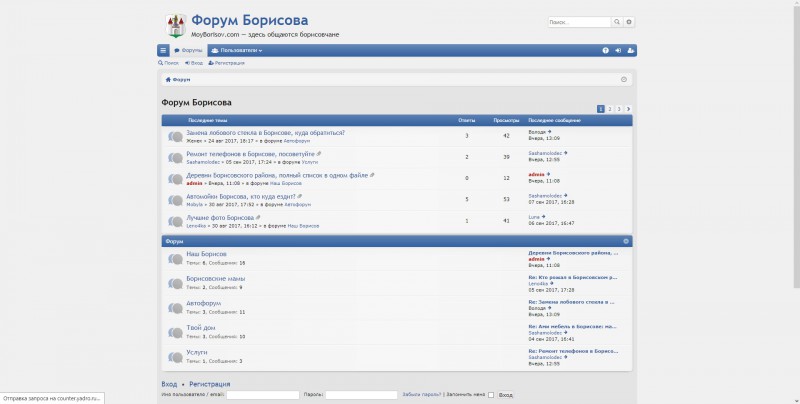Click Вход link below navbar
800x404 pixels.
tap(194, 63)
